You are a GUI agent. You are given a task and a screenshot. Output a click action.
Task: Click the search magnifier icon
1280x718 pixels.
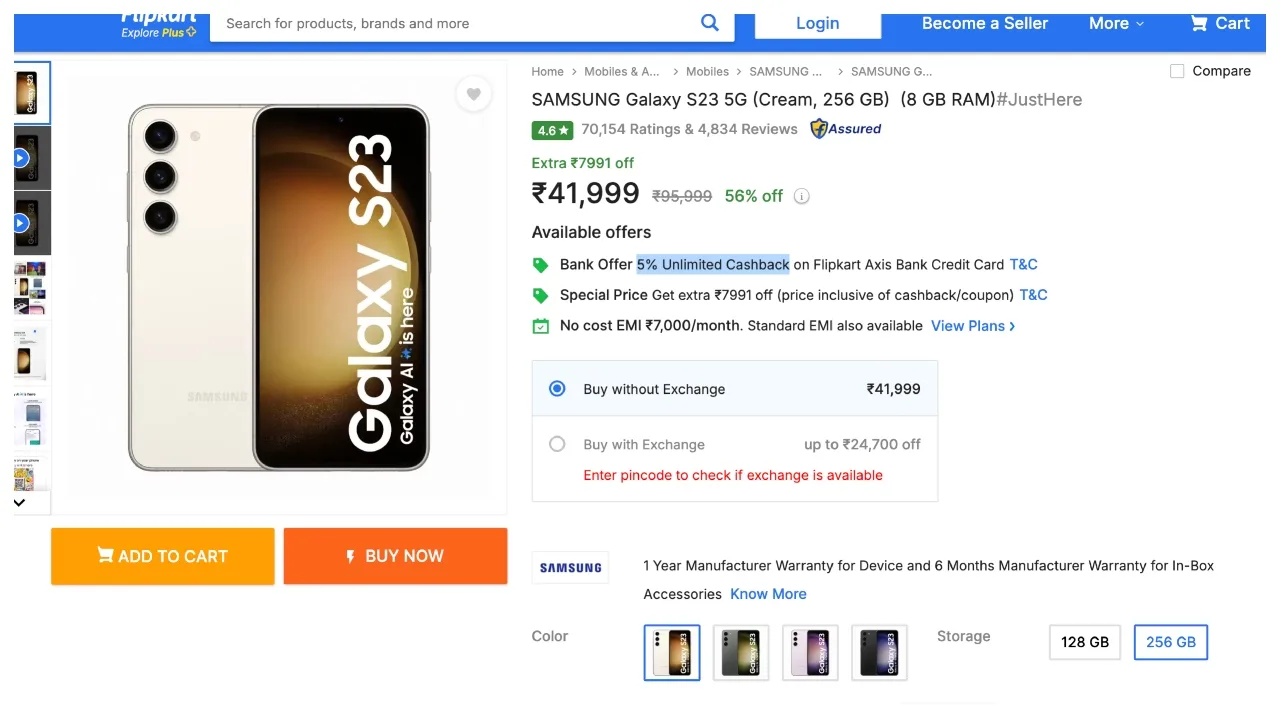tap(710, 23)
